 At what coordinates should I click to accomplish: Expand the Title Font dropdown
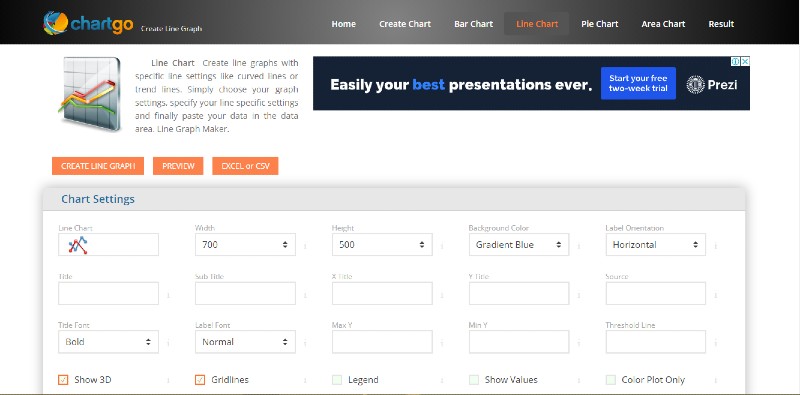coord(108,342)
